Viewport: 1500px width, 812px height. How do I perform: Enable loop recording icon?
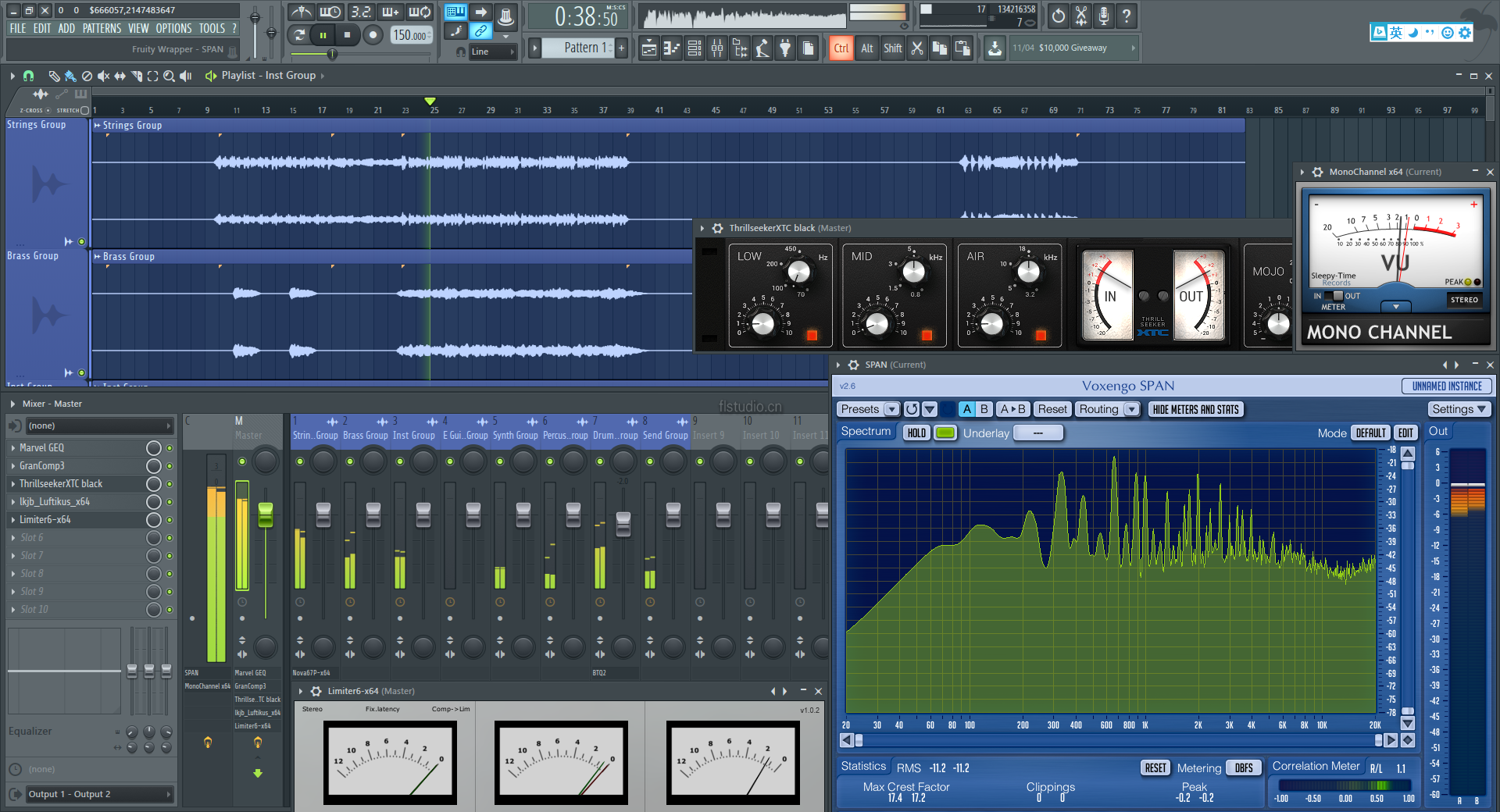coord(420,12)
